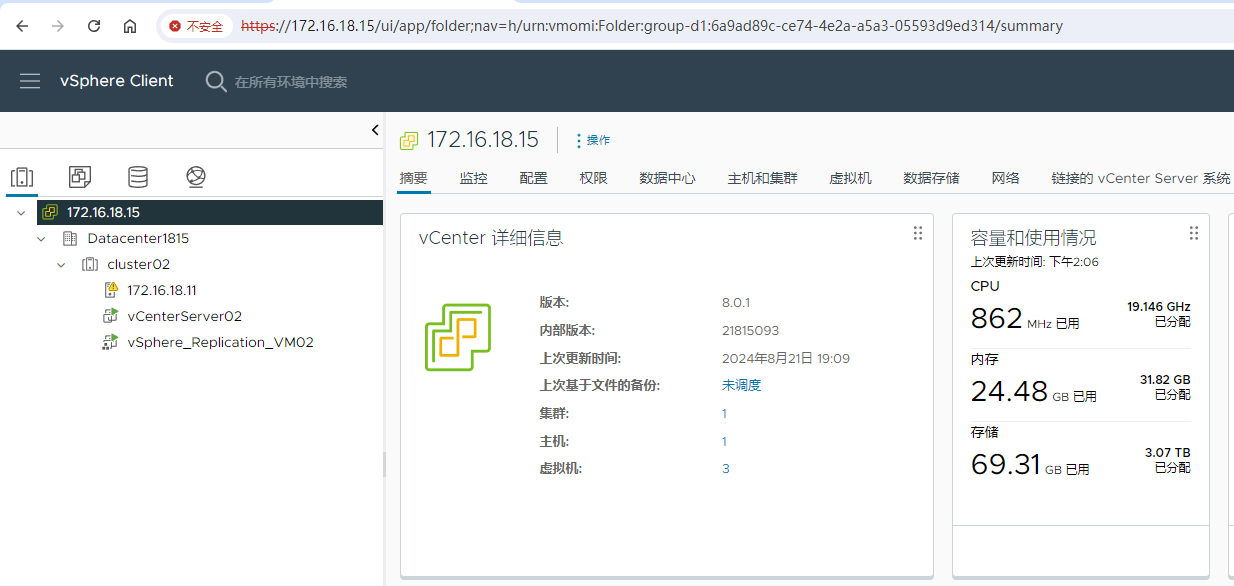Click the 3.07 TB allocated storage value
This screenshot has height=586, width=1234.
coord(1167,453)
